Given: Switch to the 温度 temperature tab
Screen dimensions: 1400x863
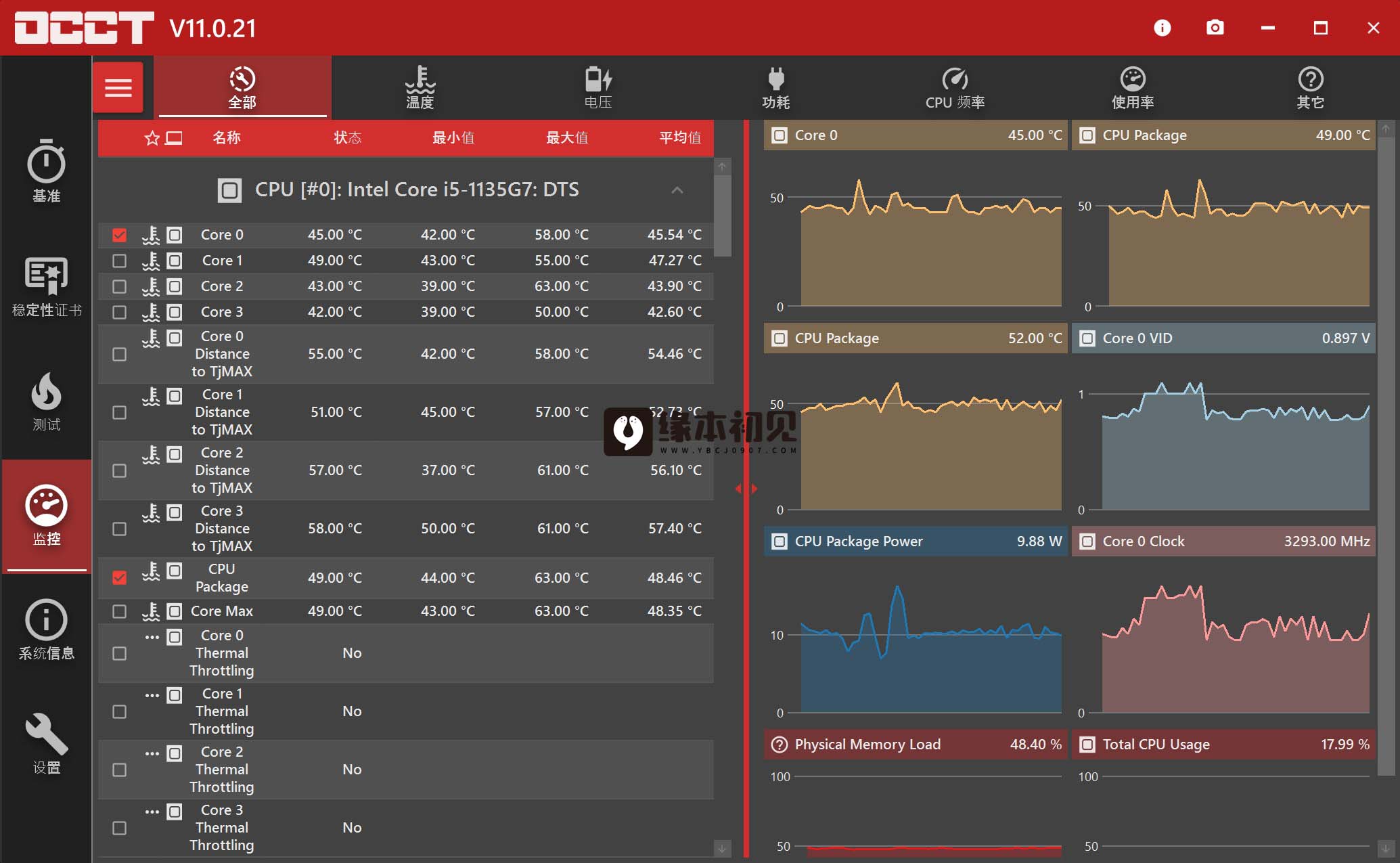Looking at the screenshot, I should coord(420,87).
